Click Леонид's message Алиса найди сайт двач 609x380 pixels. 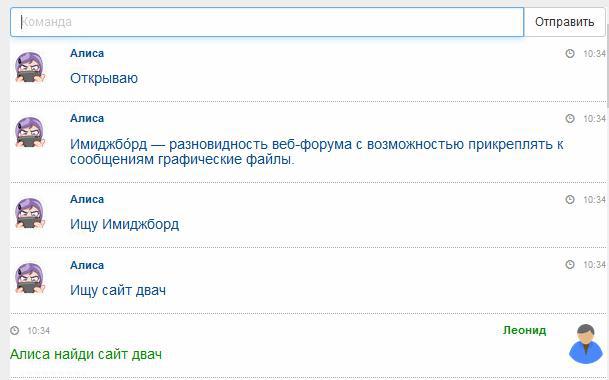[86, 354]
